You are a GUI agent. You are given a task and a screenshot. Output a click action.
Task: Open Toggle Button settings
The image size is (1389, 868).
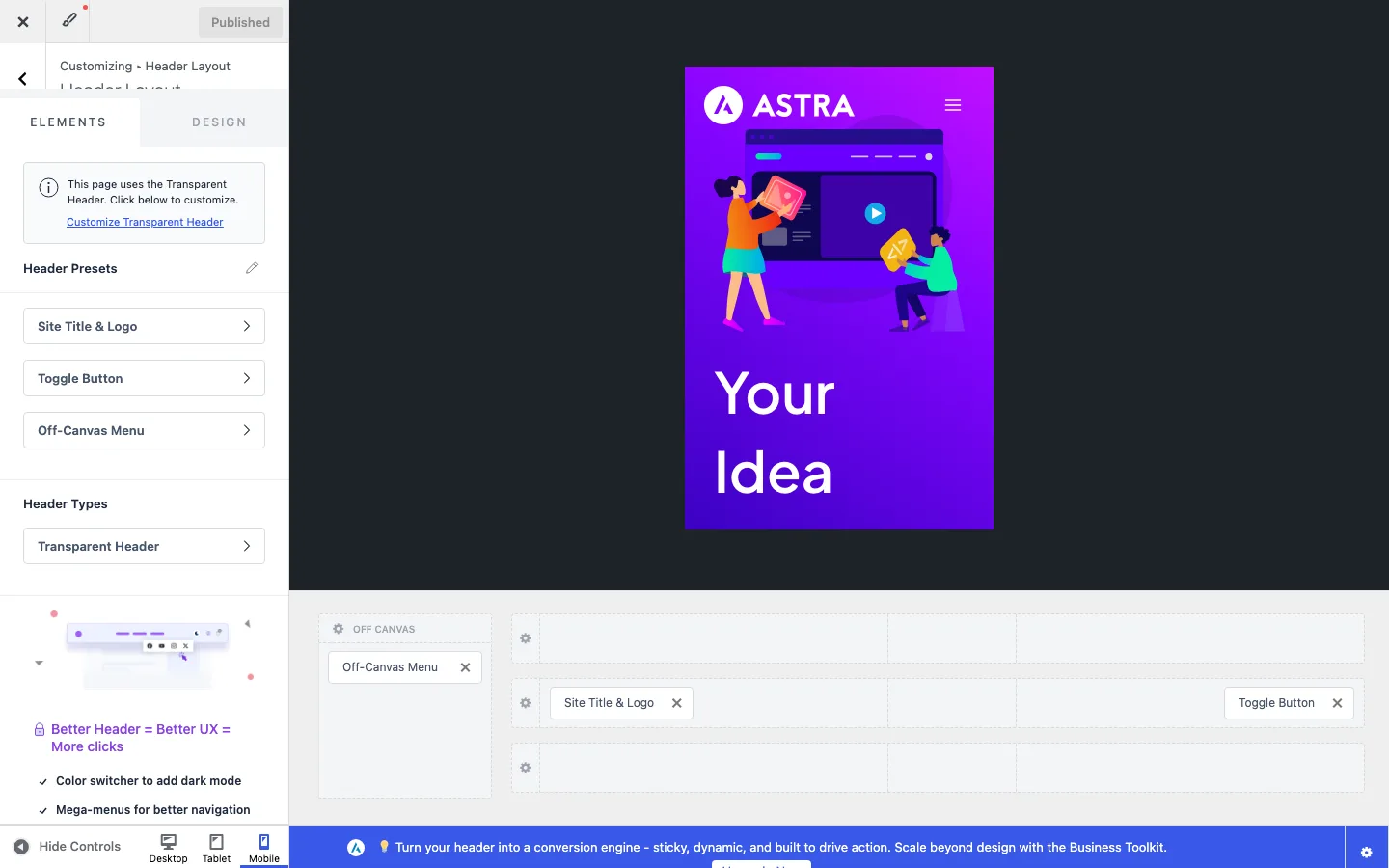click(144, 378)
